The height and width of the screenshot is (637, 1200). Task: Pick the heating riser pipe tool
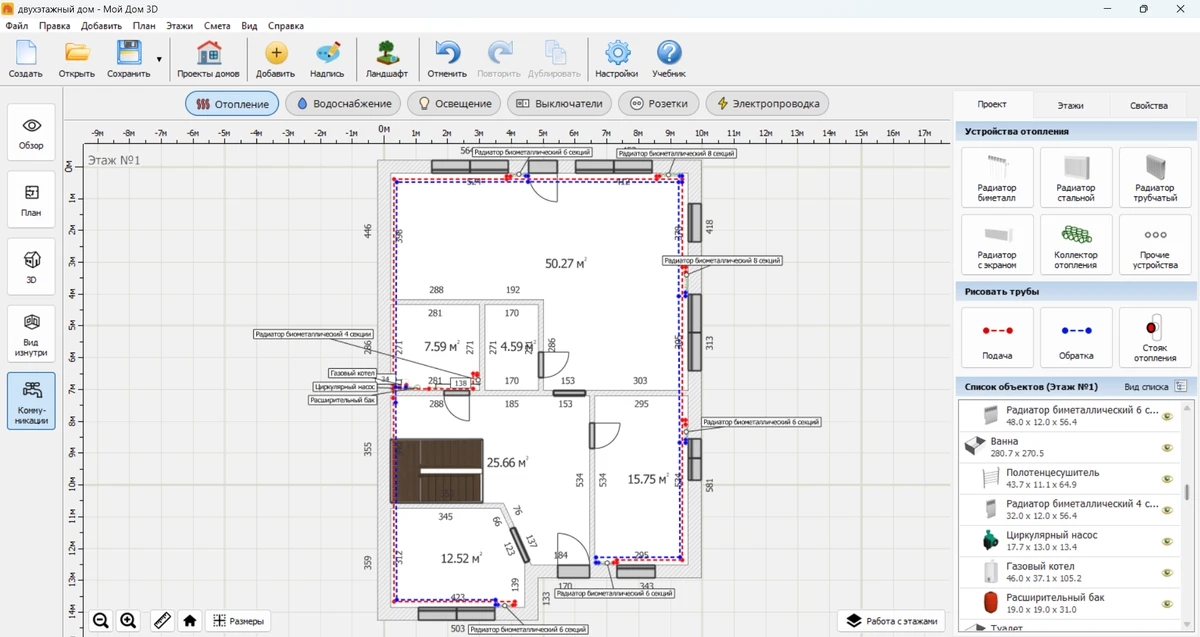(x=1154, y=337)
